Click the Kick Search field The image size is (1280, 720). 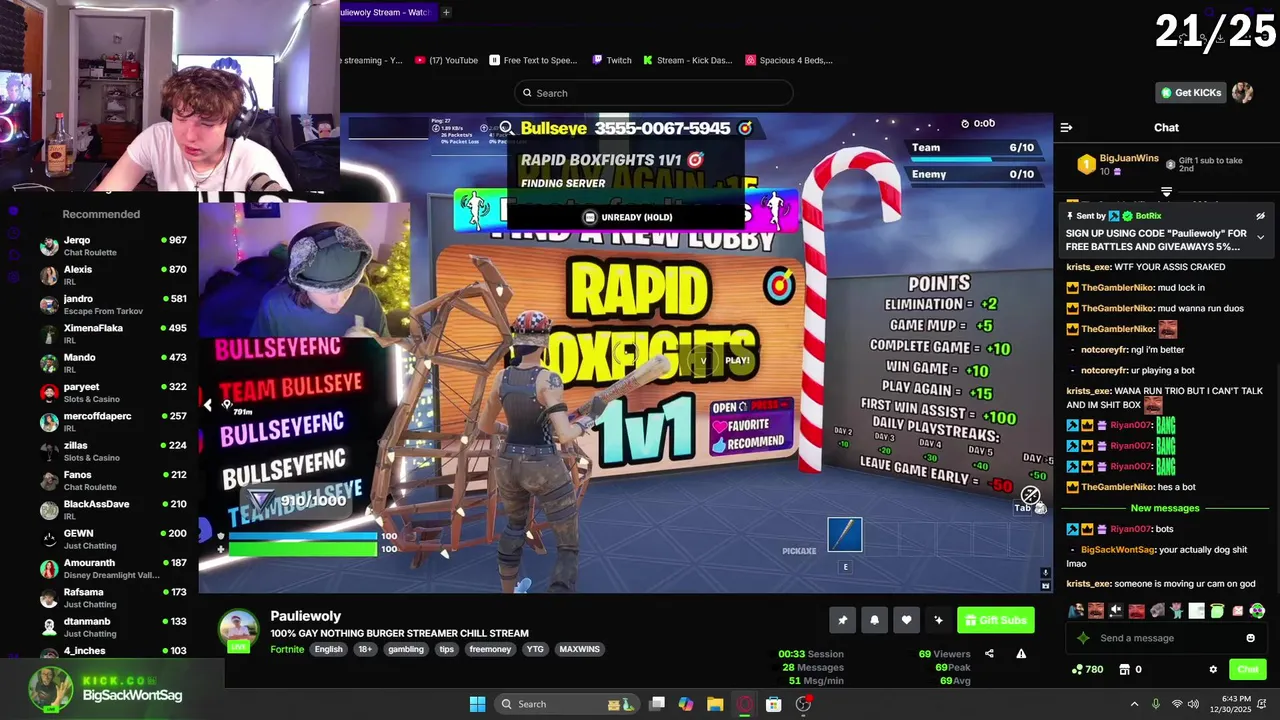[x=654, y=93]
